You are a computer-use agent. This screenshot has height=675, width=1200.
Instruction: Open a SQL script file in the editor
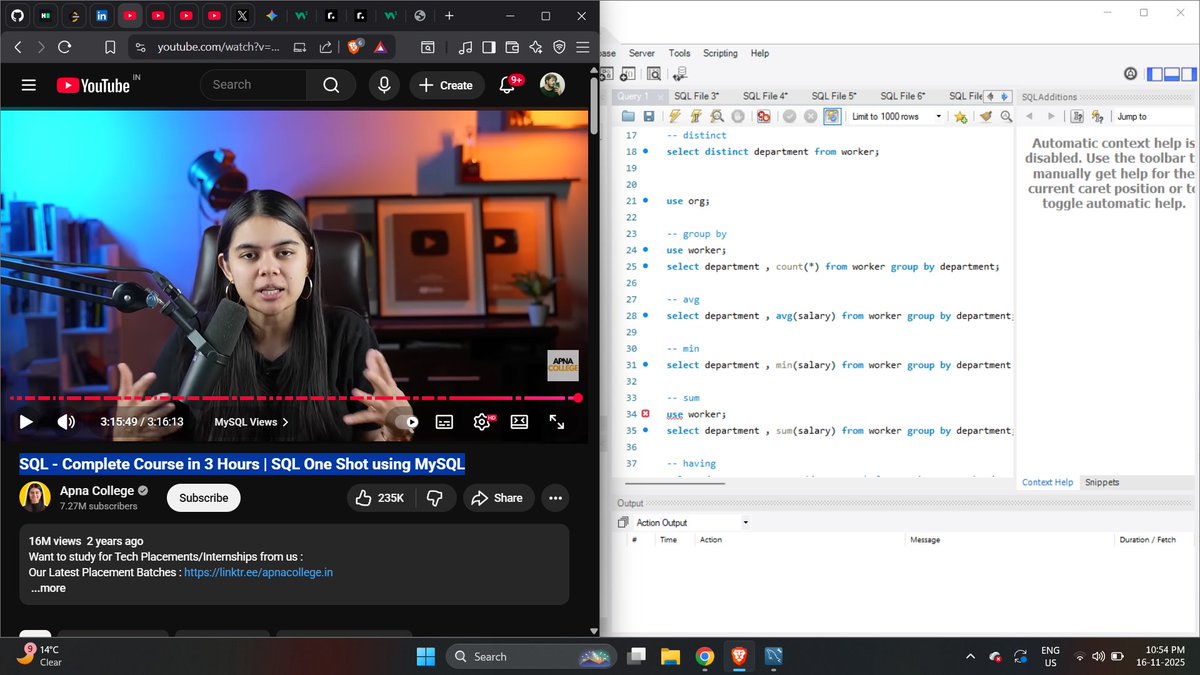point(628,117)
